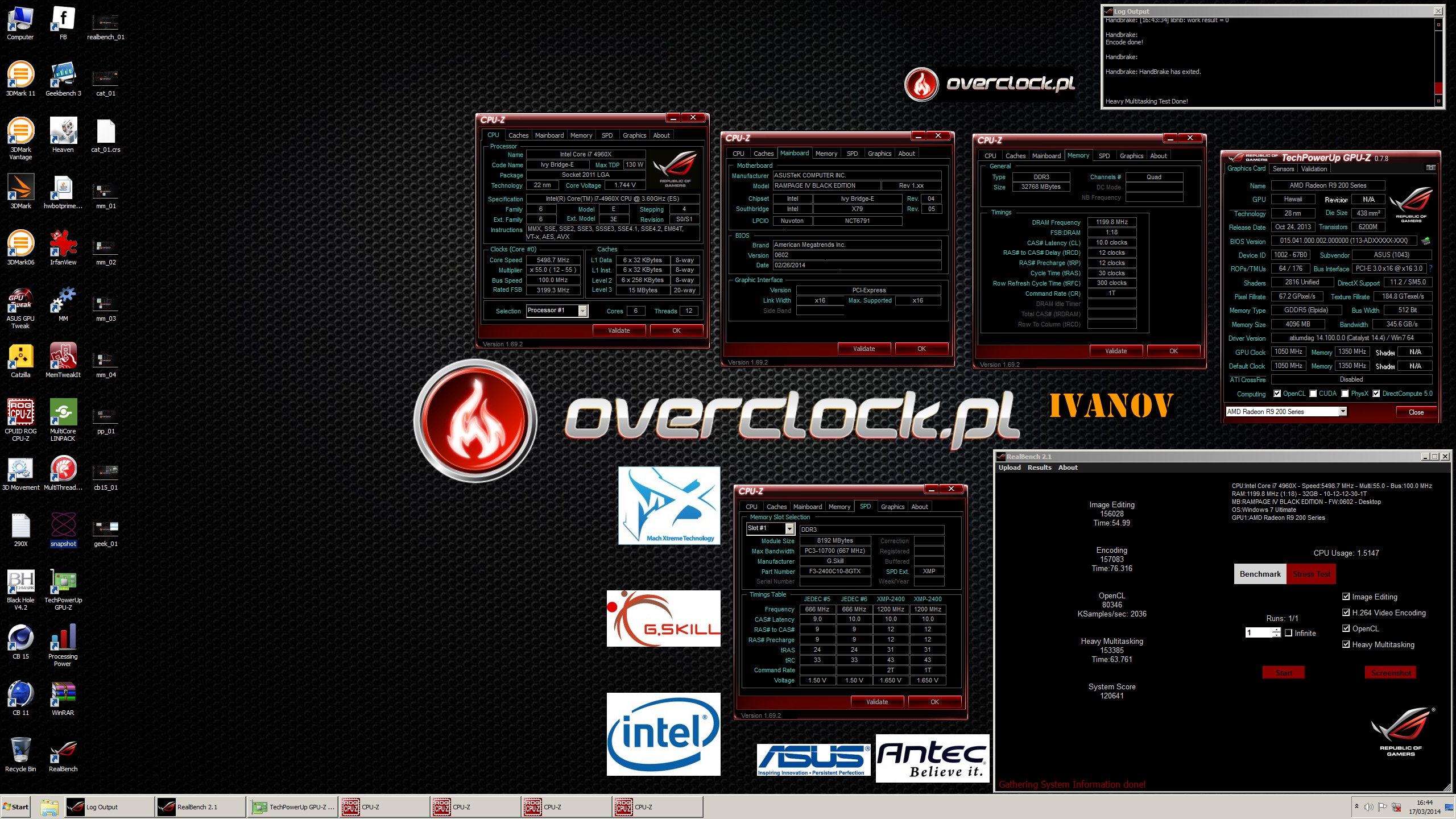Click the Log Output window scrollbar
The height and width of the screenshot is (819, 1456).
tap(1438, 61)
